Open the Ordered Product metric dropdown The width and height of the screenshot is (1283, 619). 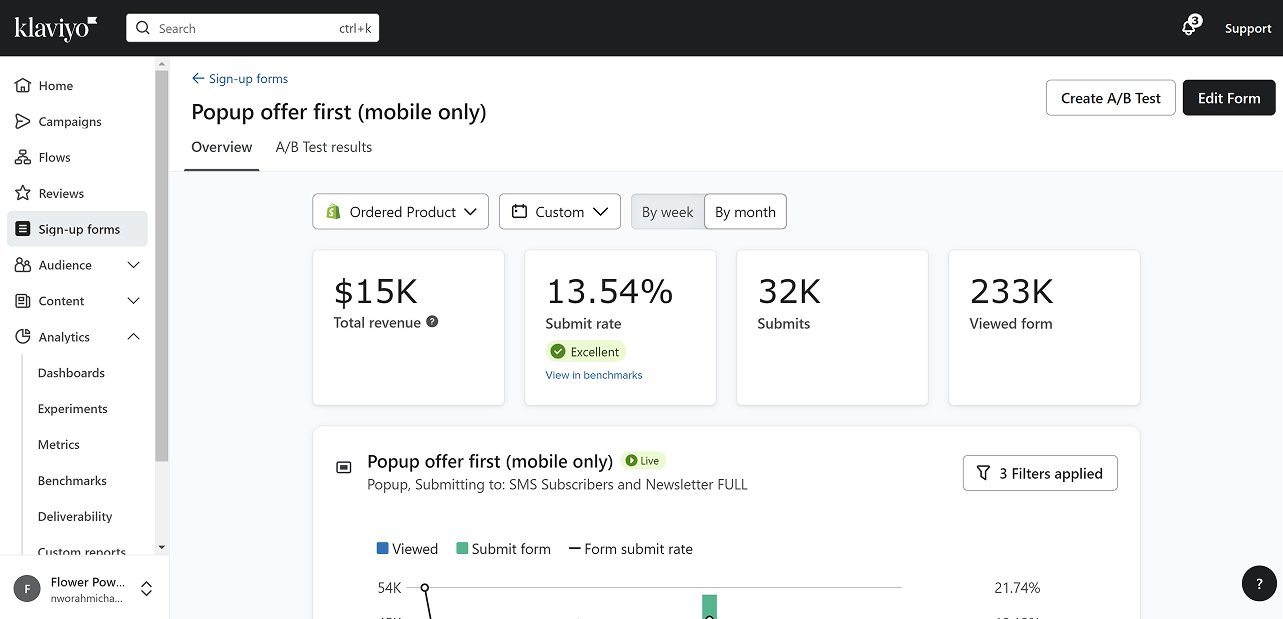400,212
